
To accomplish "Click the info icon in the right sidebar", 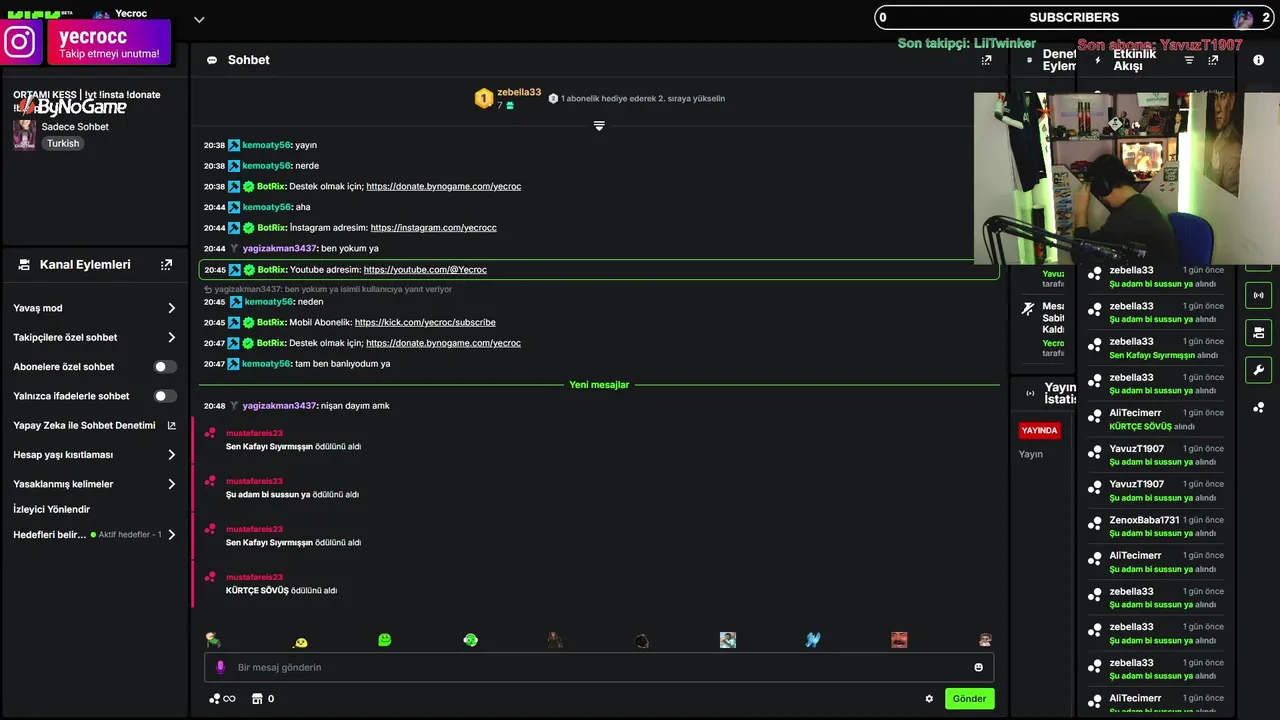I will pos(1258,60).
